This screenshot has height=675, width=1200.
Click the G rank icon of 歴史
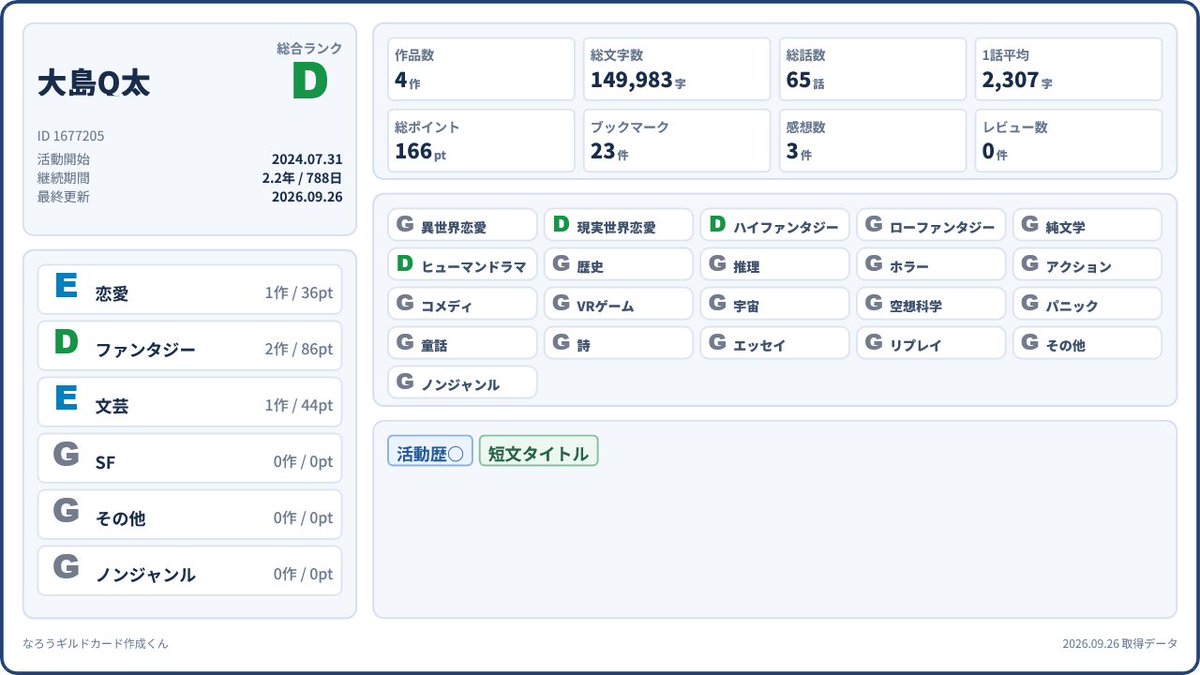click(x=561, y=264)
